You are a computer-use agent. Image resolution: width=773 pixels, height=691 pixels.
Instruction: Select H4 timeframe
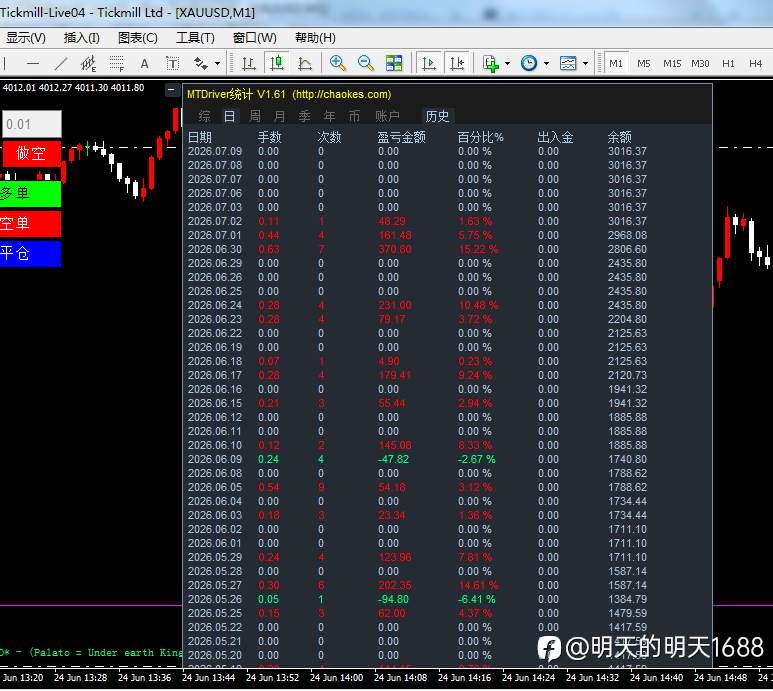pyautogui.click(x=756, y=64)
